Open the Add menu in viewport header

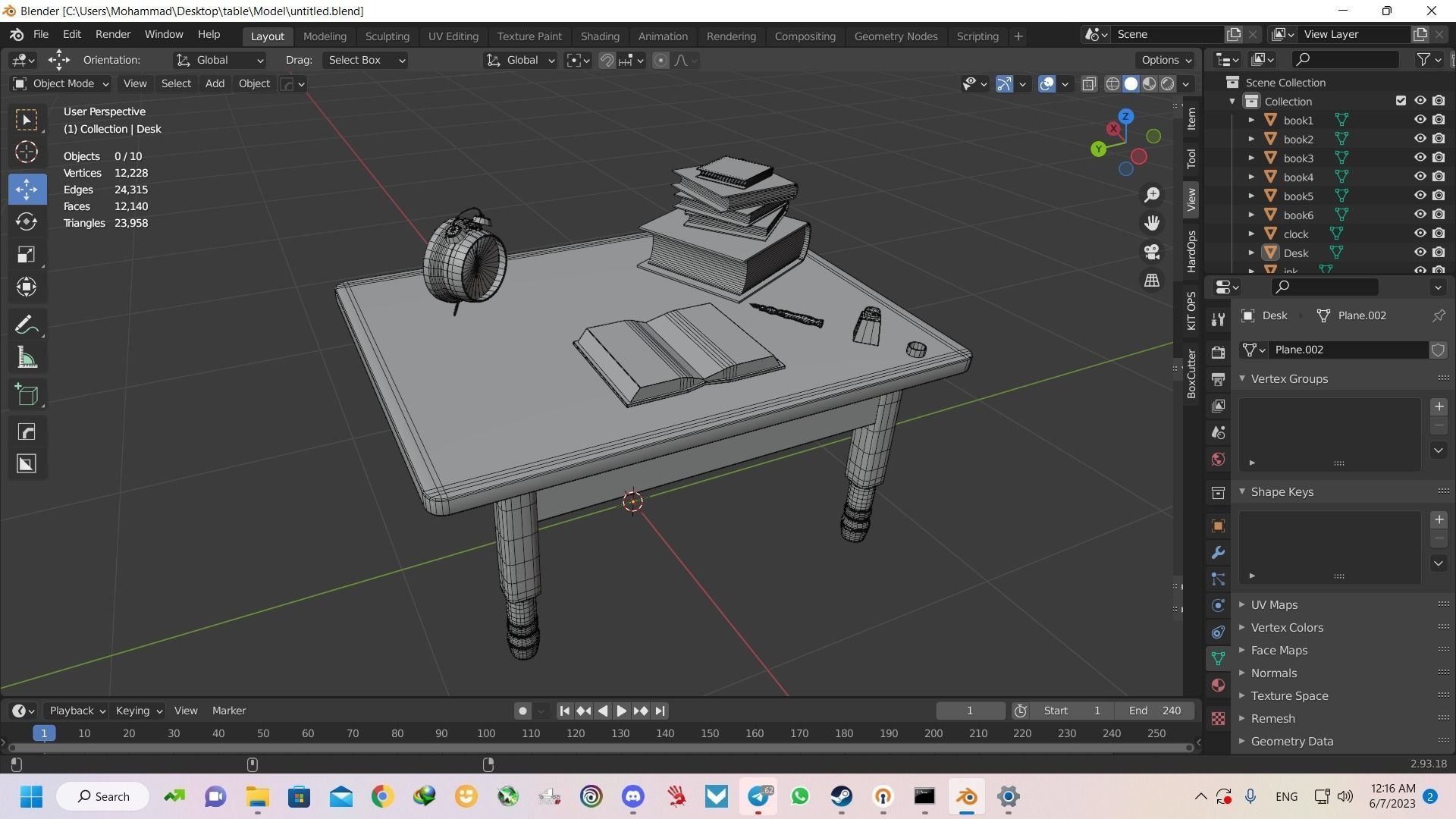pos(215,84)
